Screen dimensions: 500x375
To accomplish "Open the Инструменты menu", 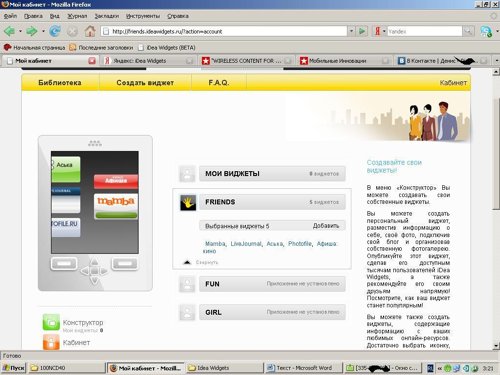I will point(143,16).
